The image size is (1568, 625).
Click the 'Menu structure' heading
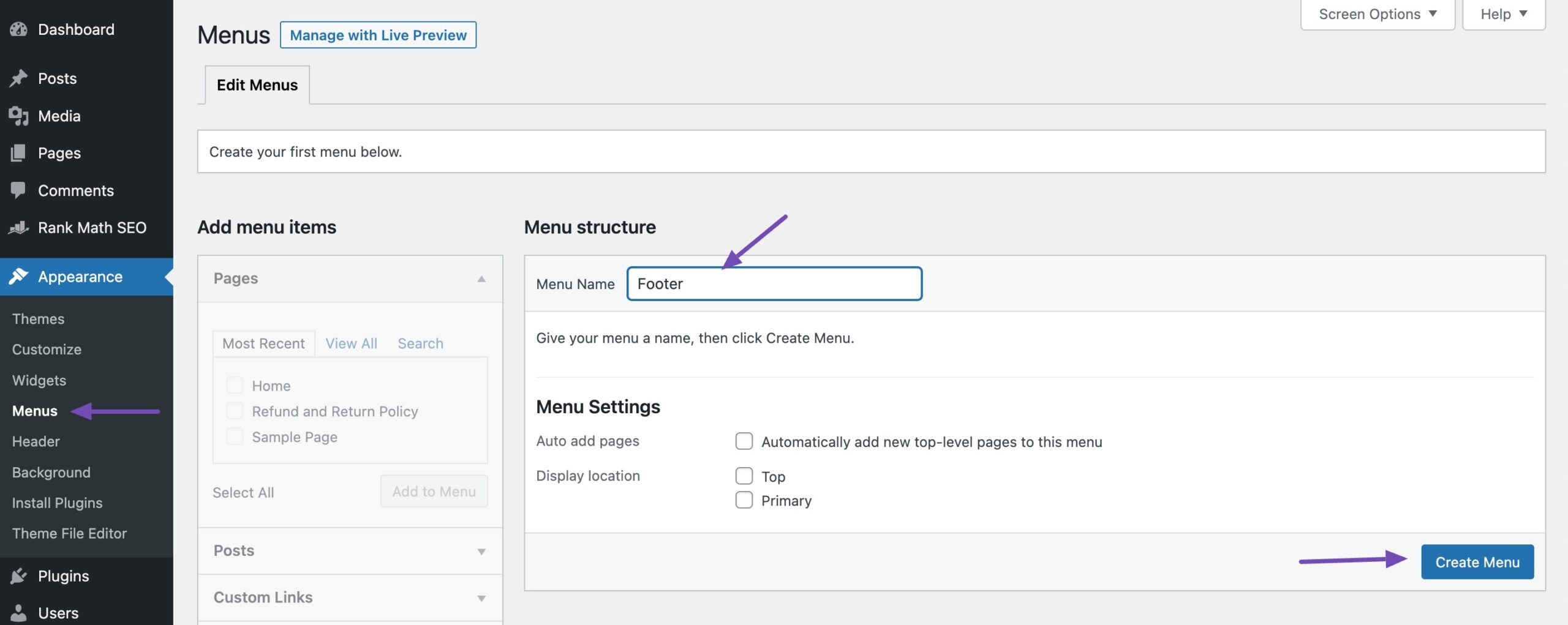point(590,227)
